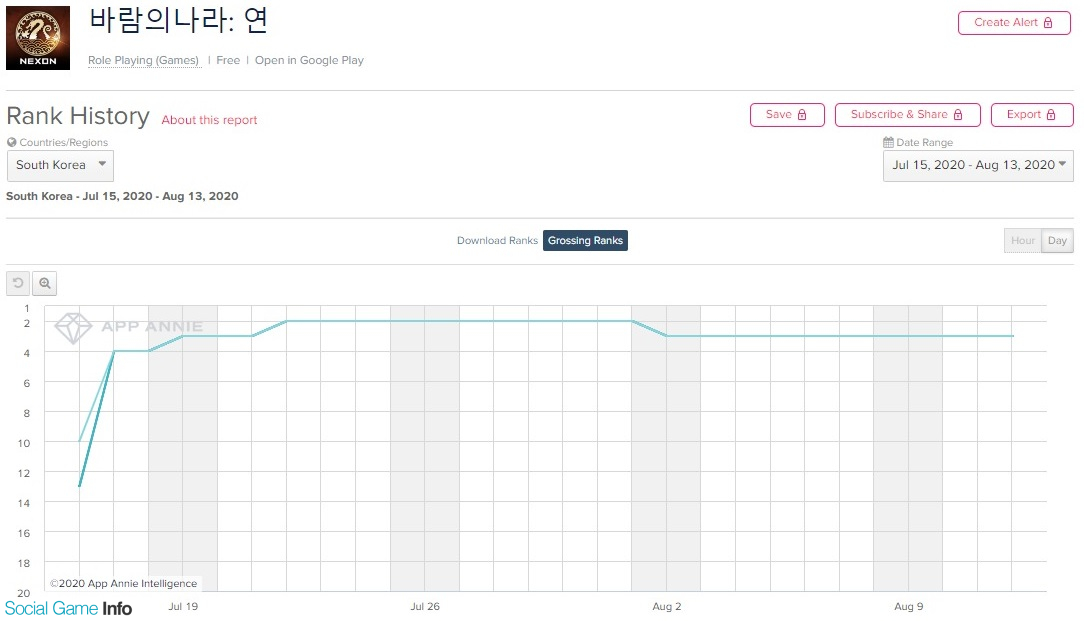The width and height of the screenshot is (1084, 621).
Task: Click the 'Free' price label
Action: pos(228,60)
